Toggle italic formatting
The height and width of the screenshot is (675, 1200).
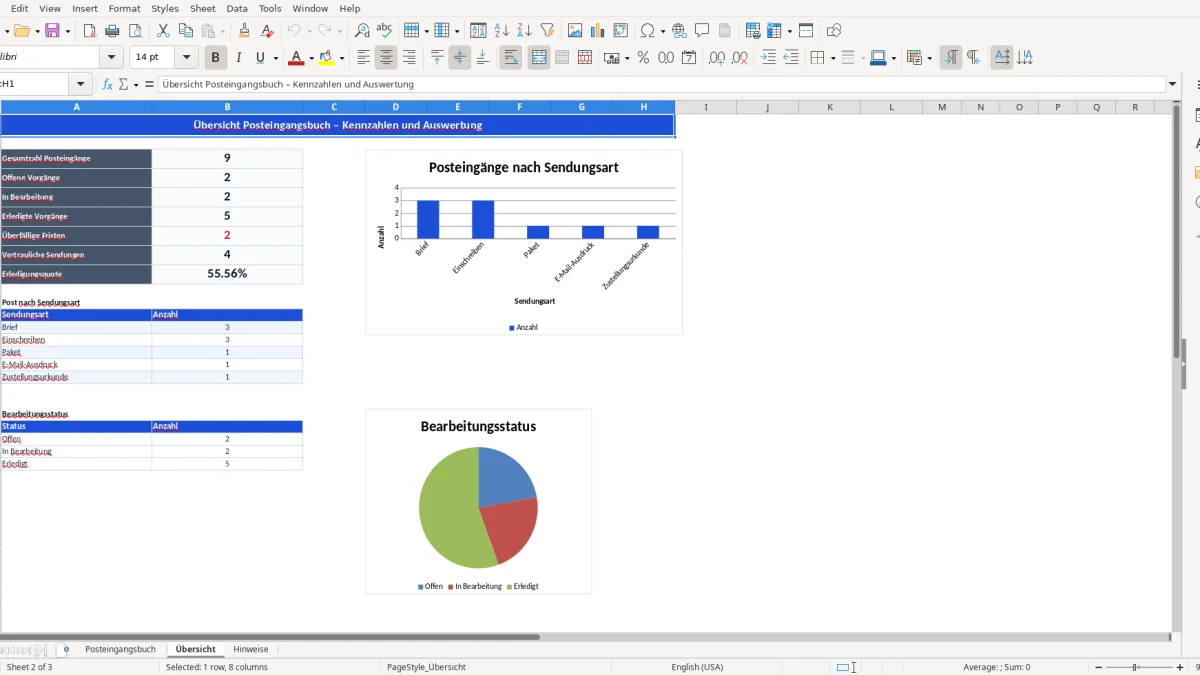238,58
